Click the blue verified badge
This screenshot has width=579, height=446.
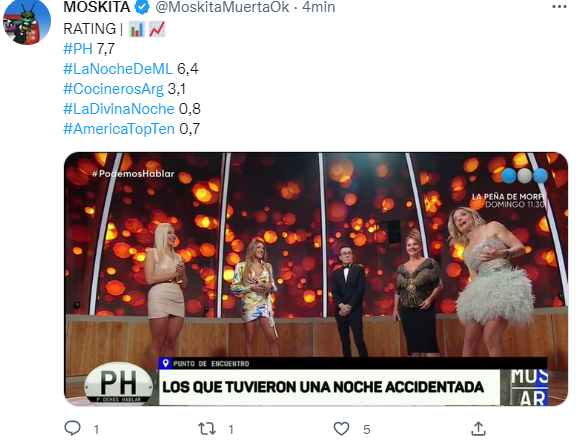[143, 7]
